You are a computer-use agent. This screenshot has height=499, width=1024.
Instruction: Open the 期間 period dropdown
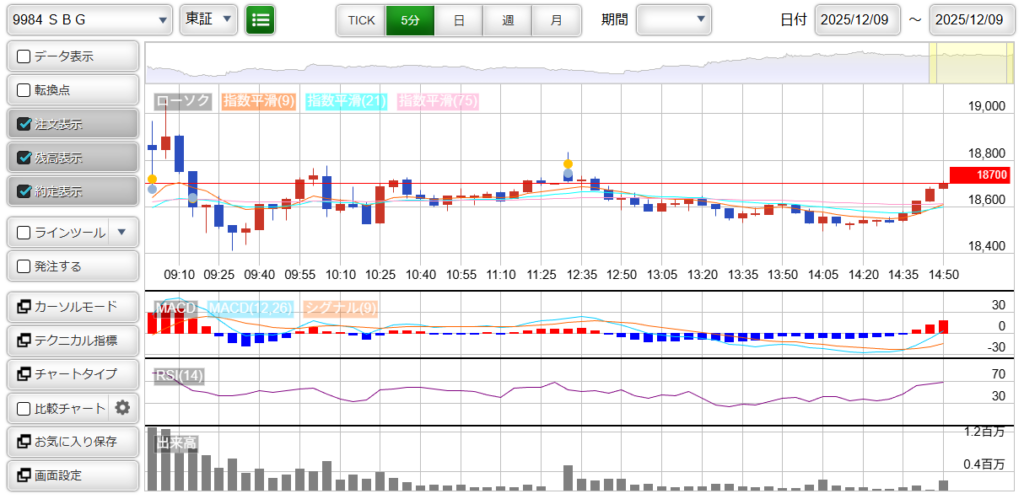tap(673, 20)
